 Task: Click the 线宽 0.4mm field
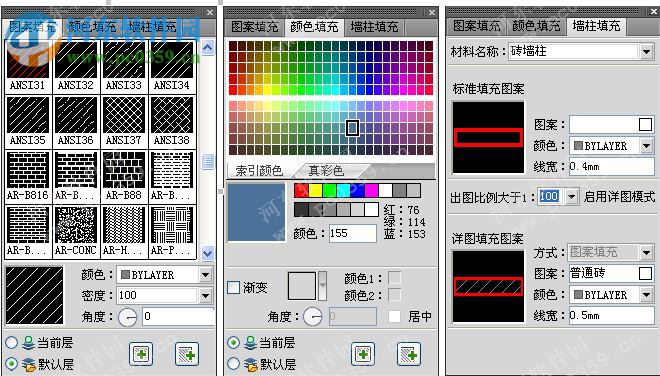[611, 167]
